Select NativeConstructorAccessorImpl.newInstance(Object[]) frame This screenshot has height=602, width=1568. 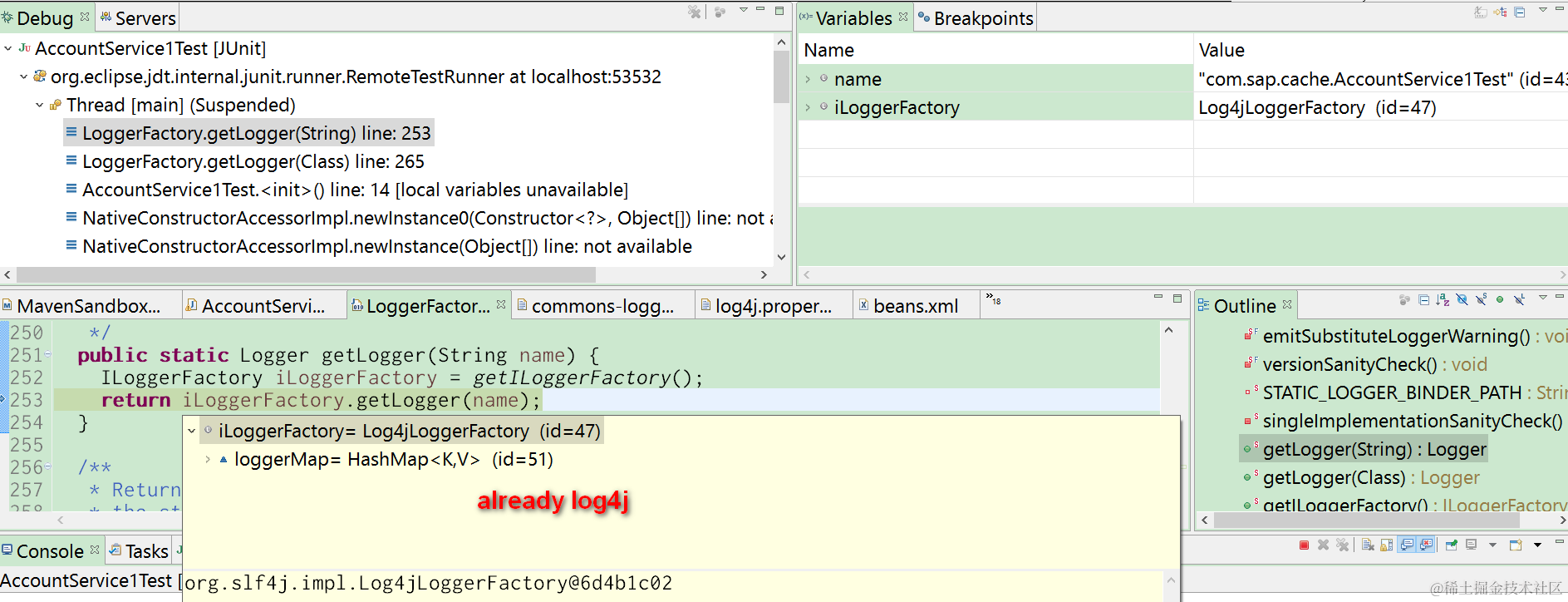pyautogui.click(x=378, y=246)
